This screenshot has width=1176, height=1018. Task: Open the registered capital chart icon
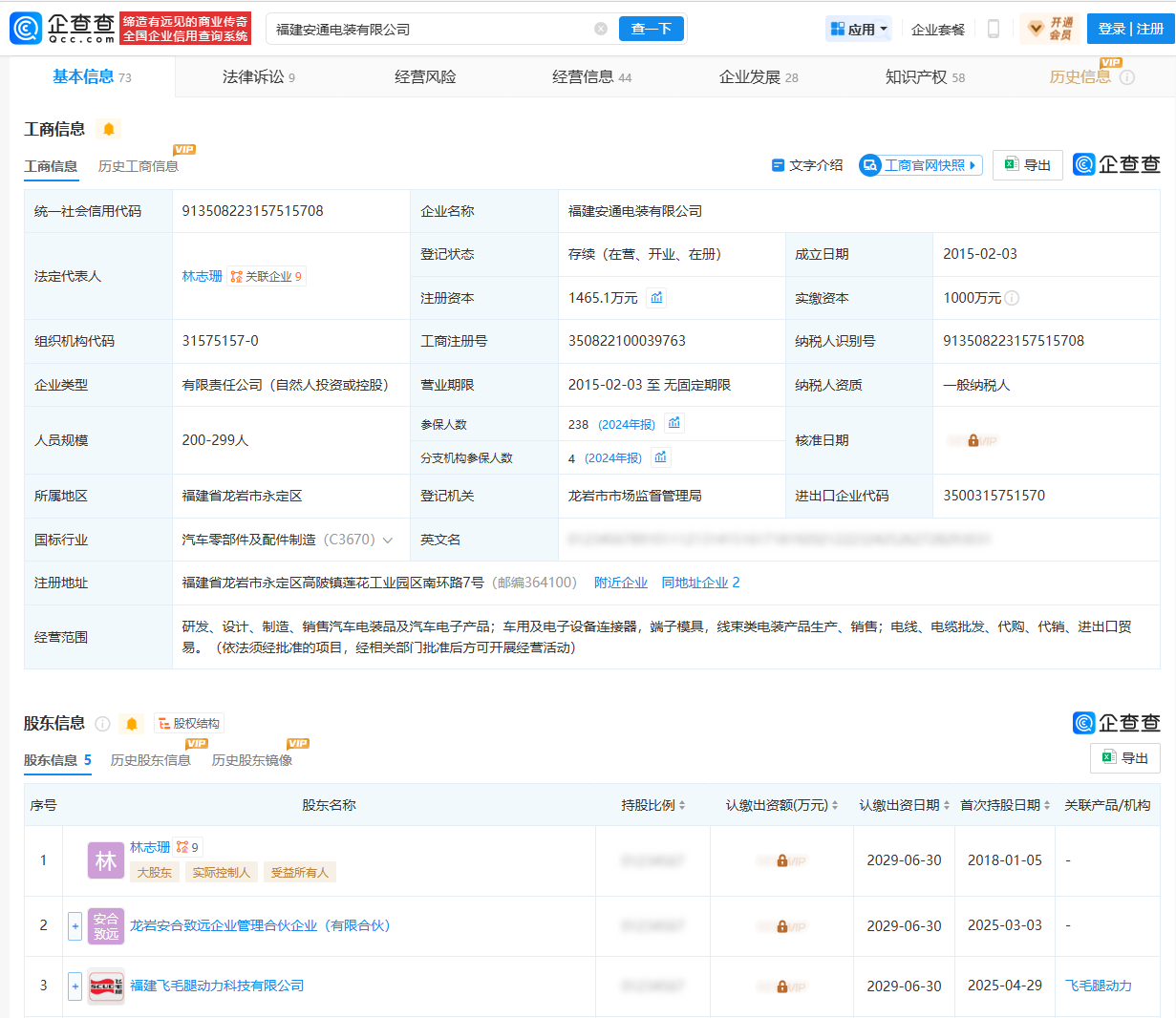point(656,298)
